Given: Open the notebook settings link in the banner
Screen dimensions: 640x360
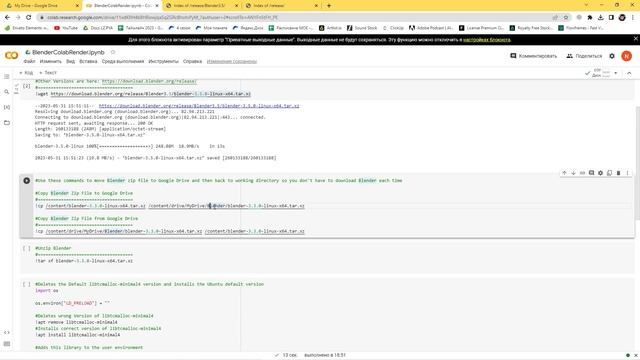Looking at the screenshot, I should coord(487,40).
